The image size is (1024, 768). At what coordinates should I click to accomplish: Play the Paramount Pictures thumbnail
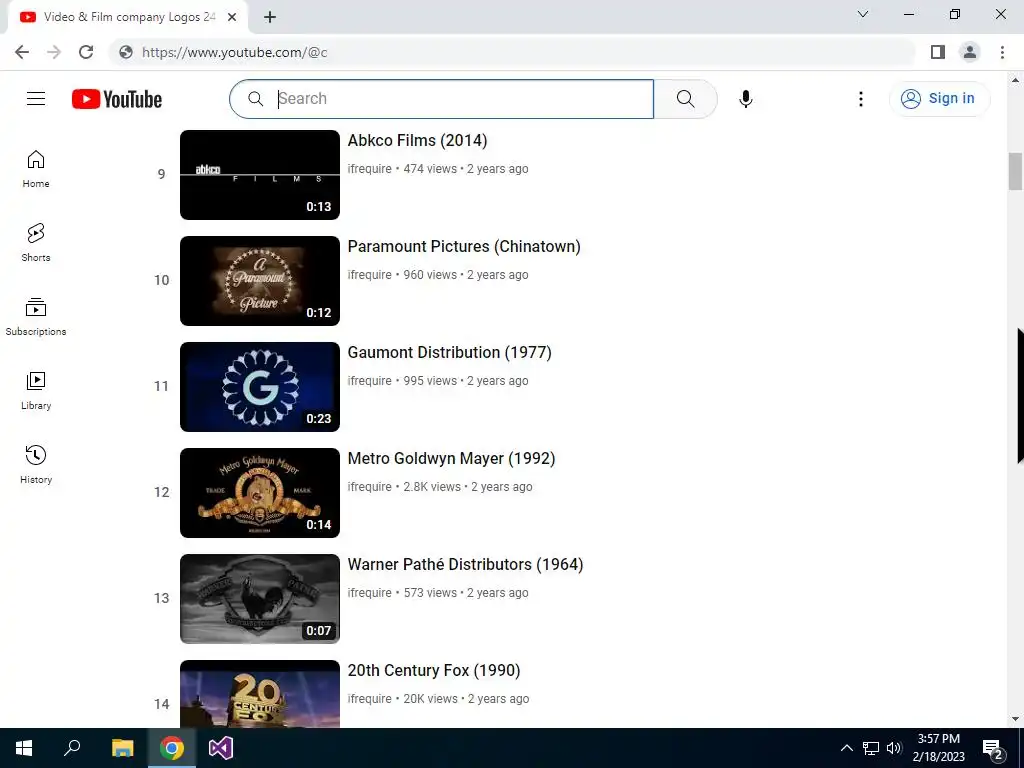tap(260, 281)
